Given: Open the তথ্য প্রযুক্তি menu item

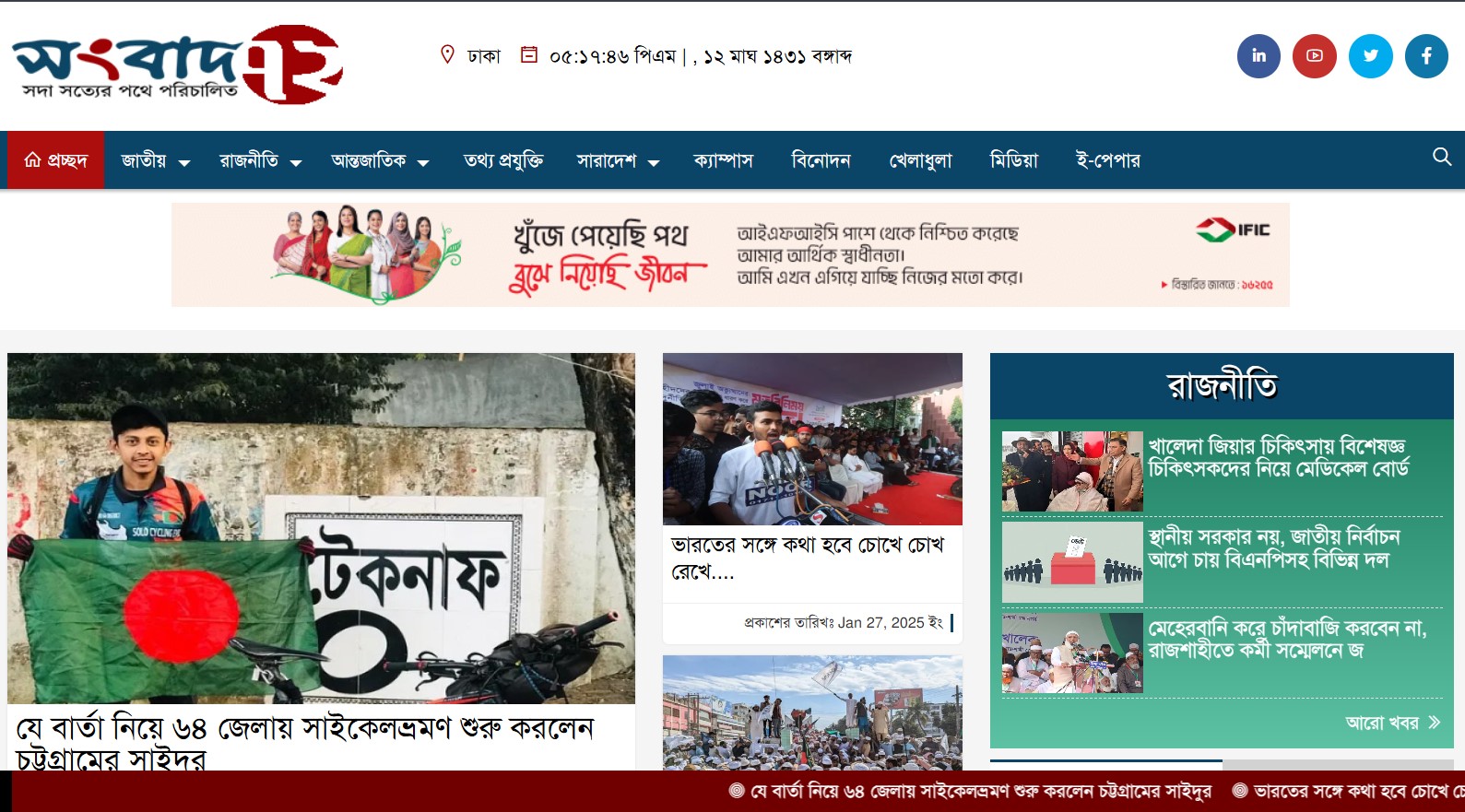Looking at the screenshot, I should [x=503, y=161].
